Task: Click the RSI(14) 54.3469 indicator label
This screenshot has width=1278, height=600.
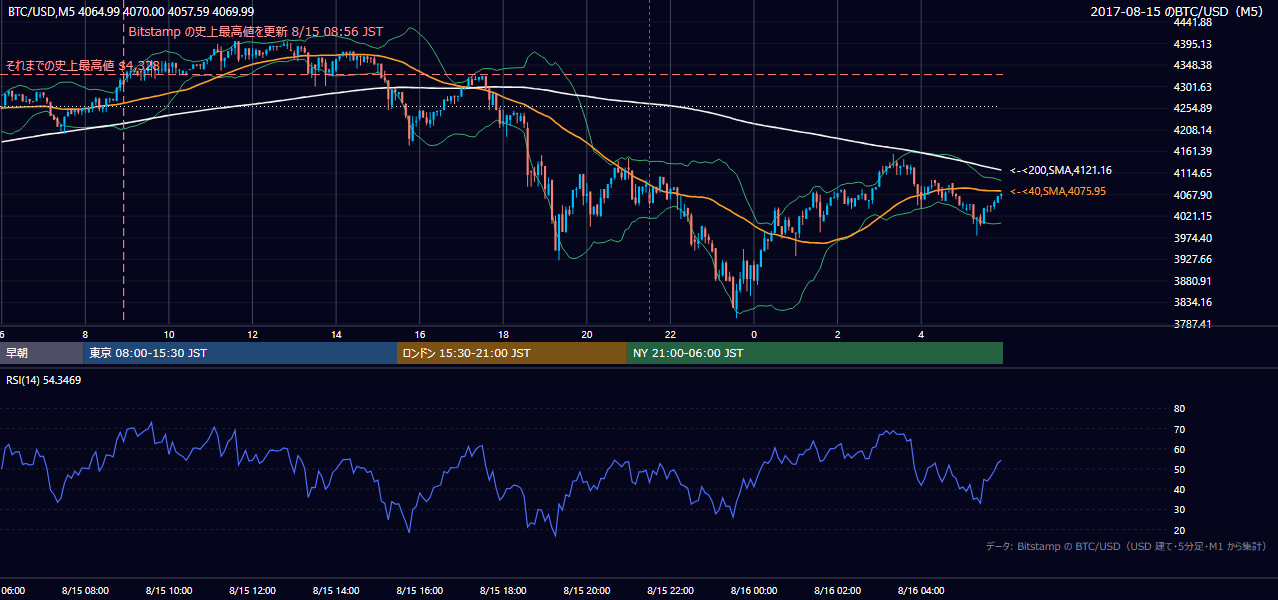Action: click(x=44, y=380)
